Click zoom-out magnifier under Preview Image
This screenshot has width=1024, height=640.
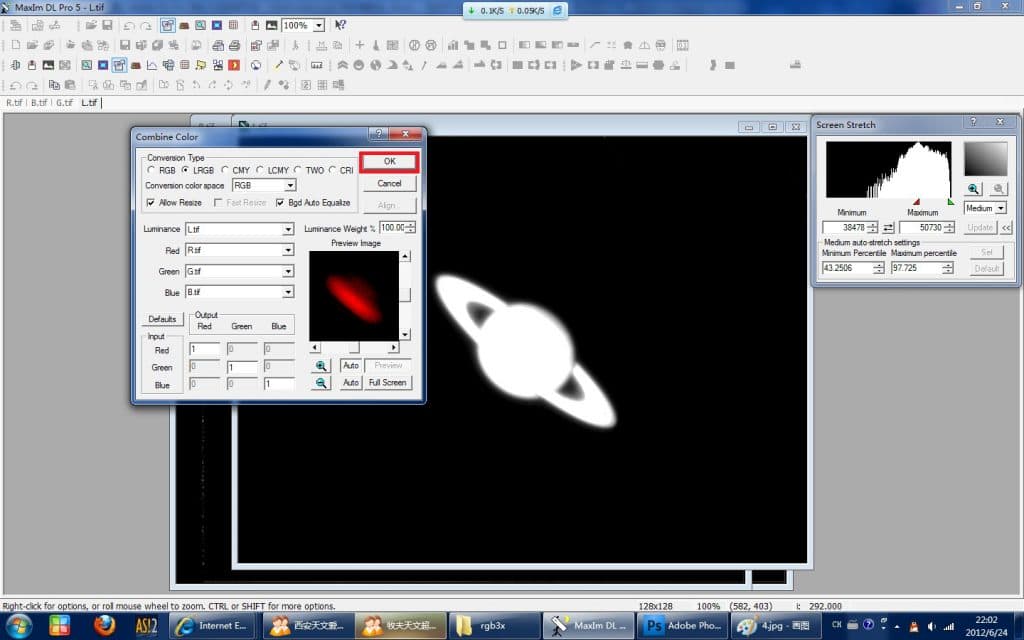321,383
